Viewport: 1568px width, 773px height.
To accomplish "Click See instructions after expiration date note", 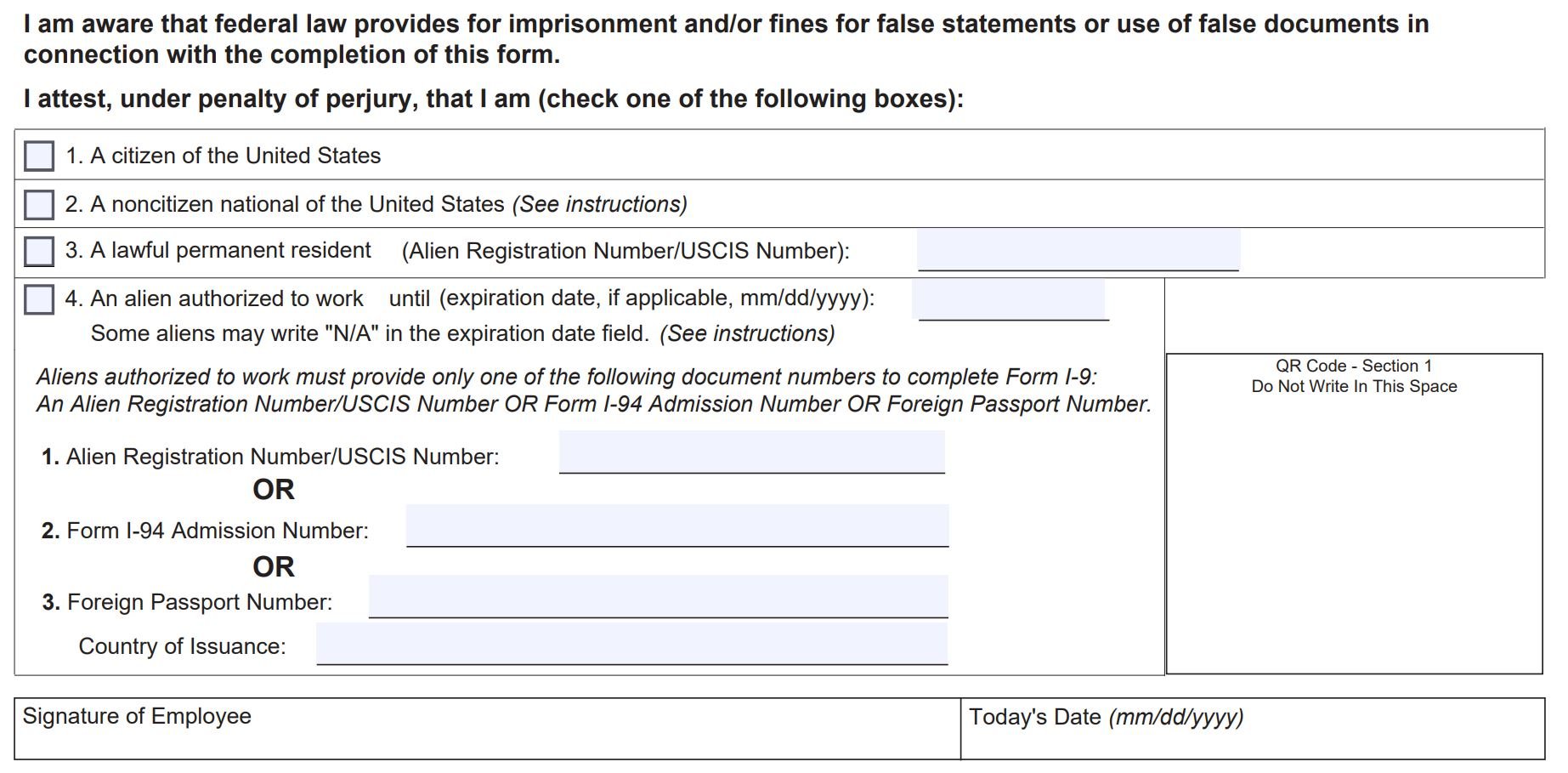I will (748, 333).
